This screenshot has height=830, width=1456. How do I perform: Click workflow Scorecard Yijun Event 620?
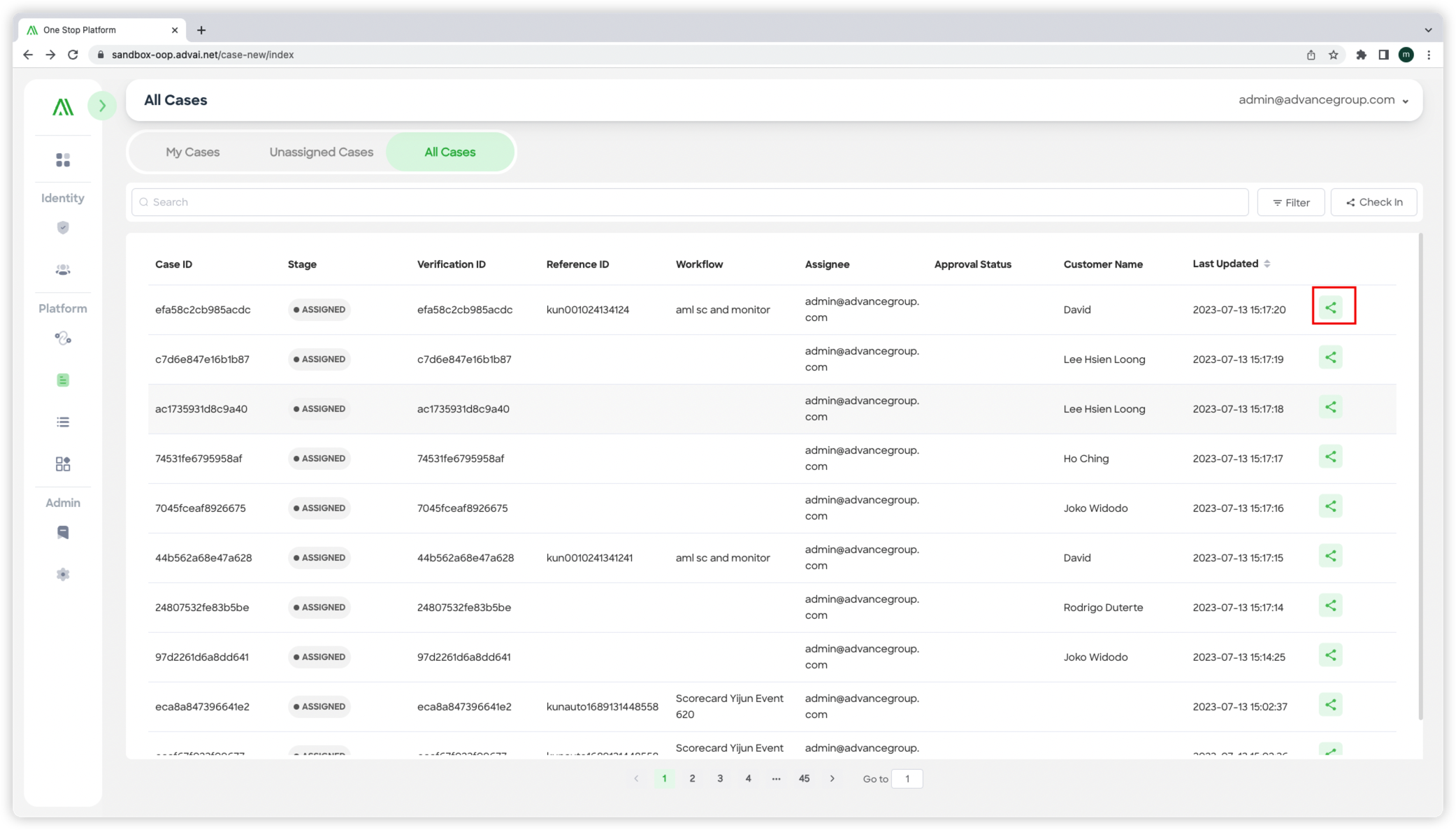coord(729,706)
